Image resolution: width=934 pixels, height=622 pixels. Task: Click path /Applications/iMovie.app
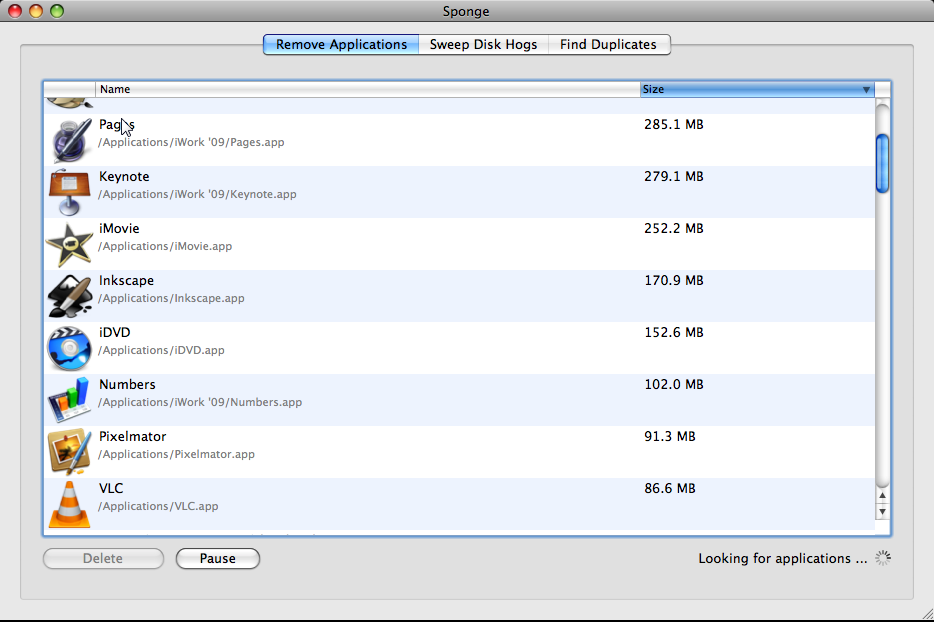tap(165, 246)
